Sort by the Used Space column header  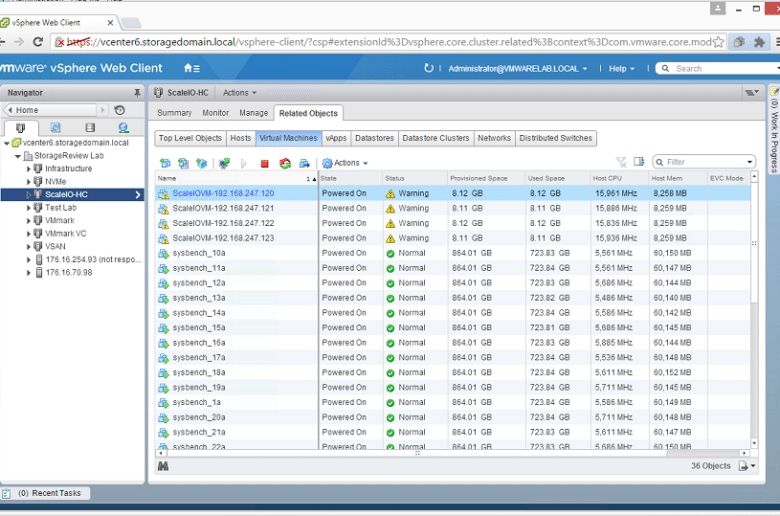point(557,178)
